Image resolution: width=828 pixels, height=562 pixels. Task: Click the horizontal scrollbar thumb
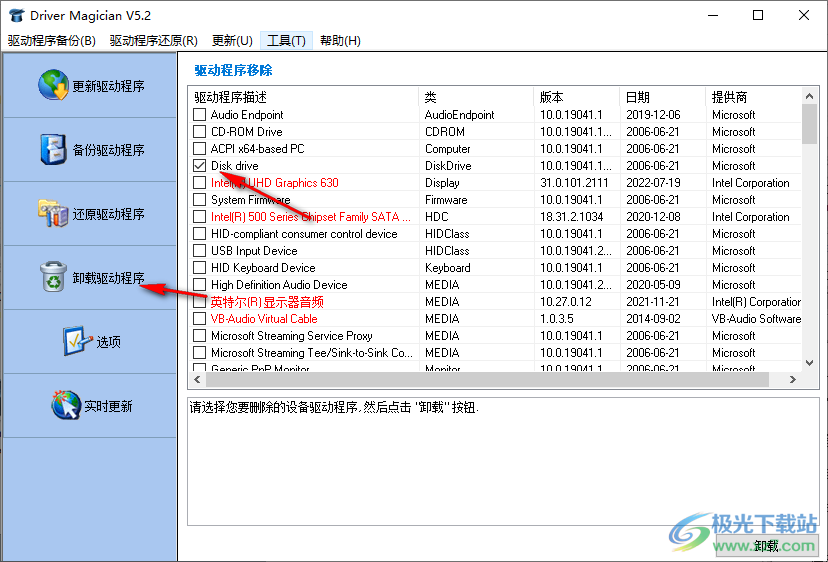[x=487, y=379]
